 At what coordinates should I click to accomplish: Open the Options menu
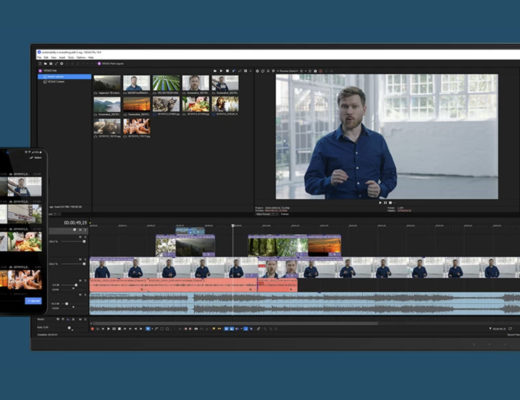tap(81, 57)
